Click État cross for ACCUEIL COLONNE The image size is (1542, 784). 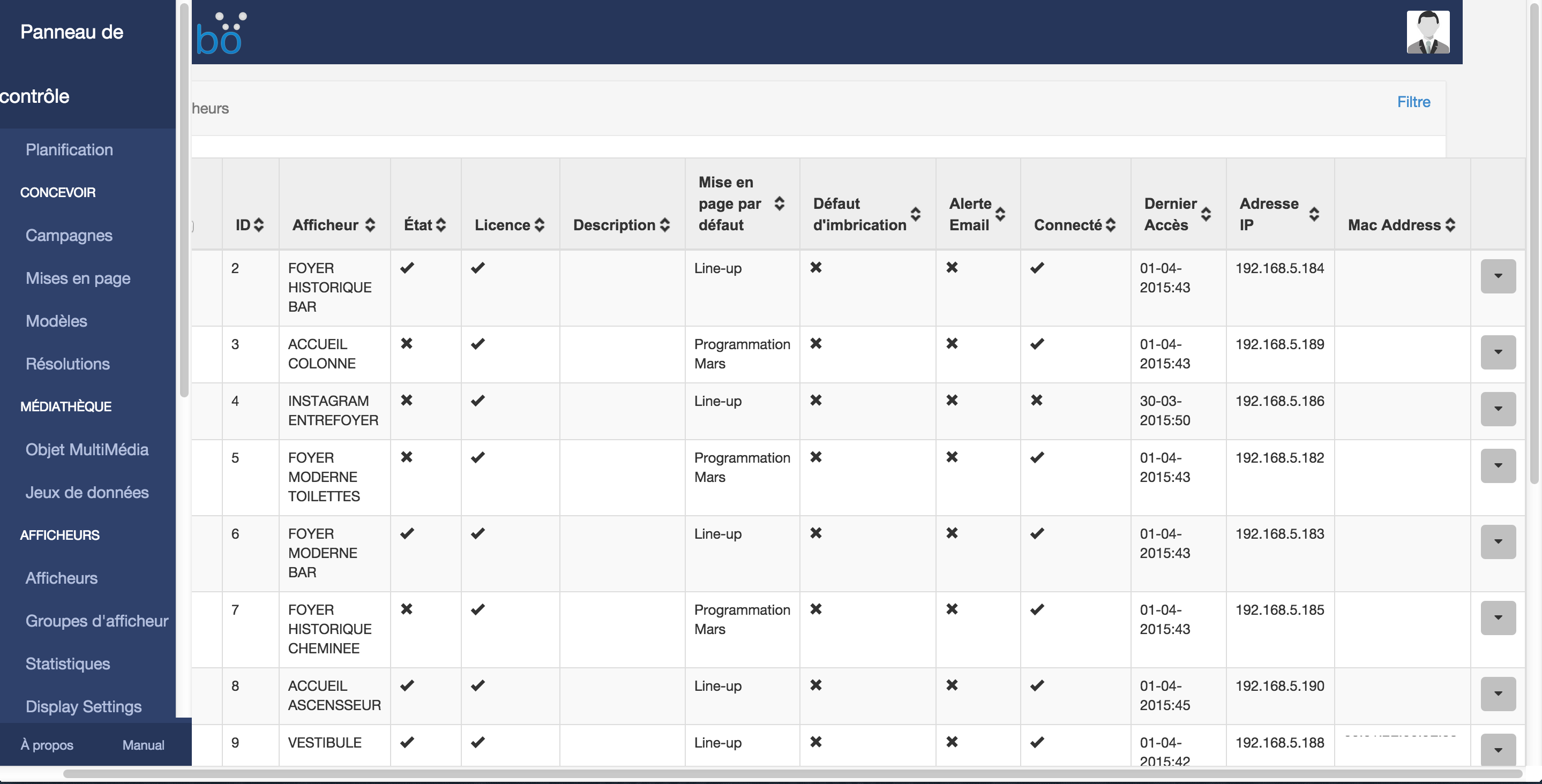coord(407,343)
